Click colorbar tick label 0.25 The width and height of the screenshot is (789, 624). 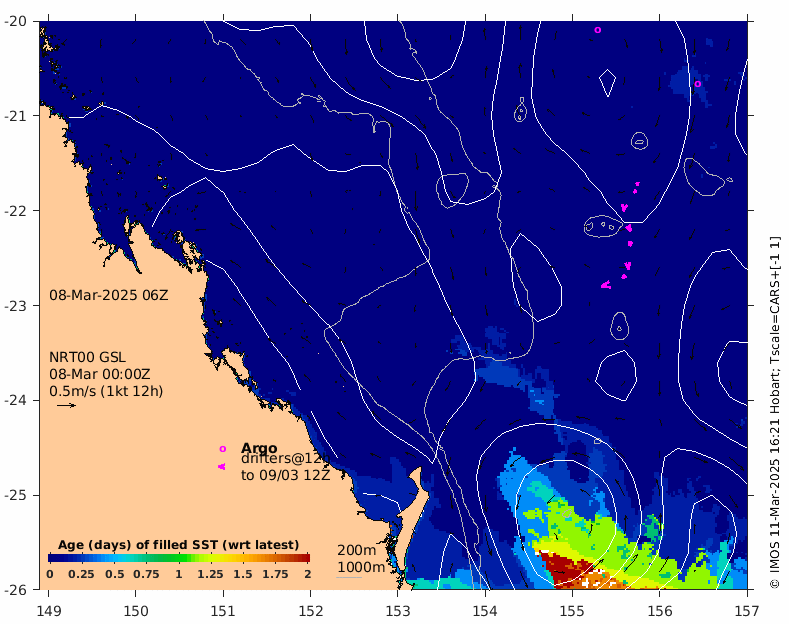pyautogui.click(x=81, y=574)
